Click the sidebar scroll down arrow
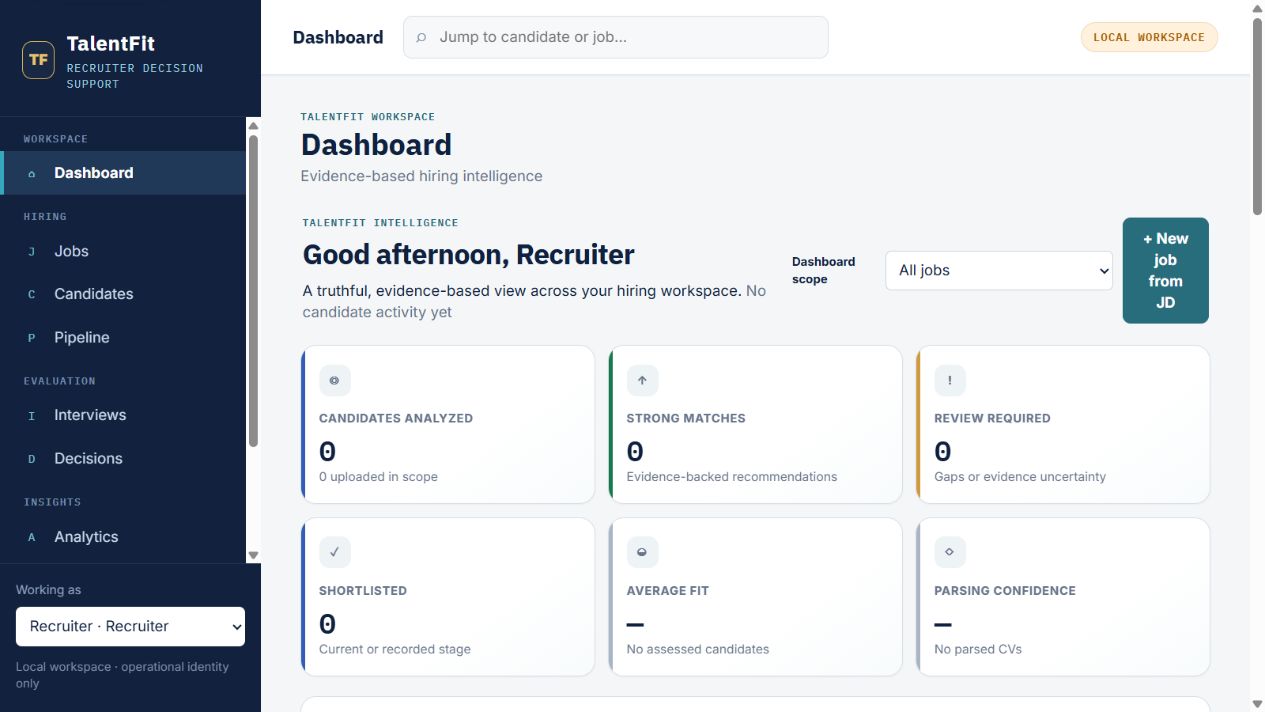Screen dimensions: 1265x712 tap(253, 555)
